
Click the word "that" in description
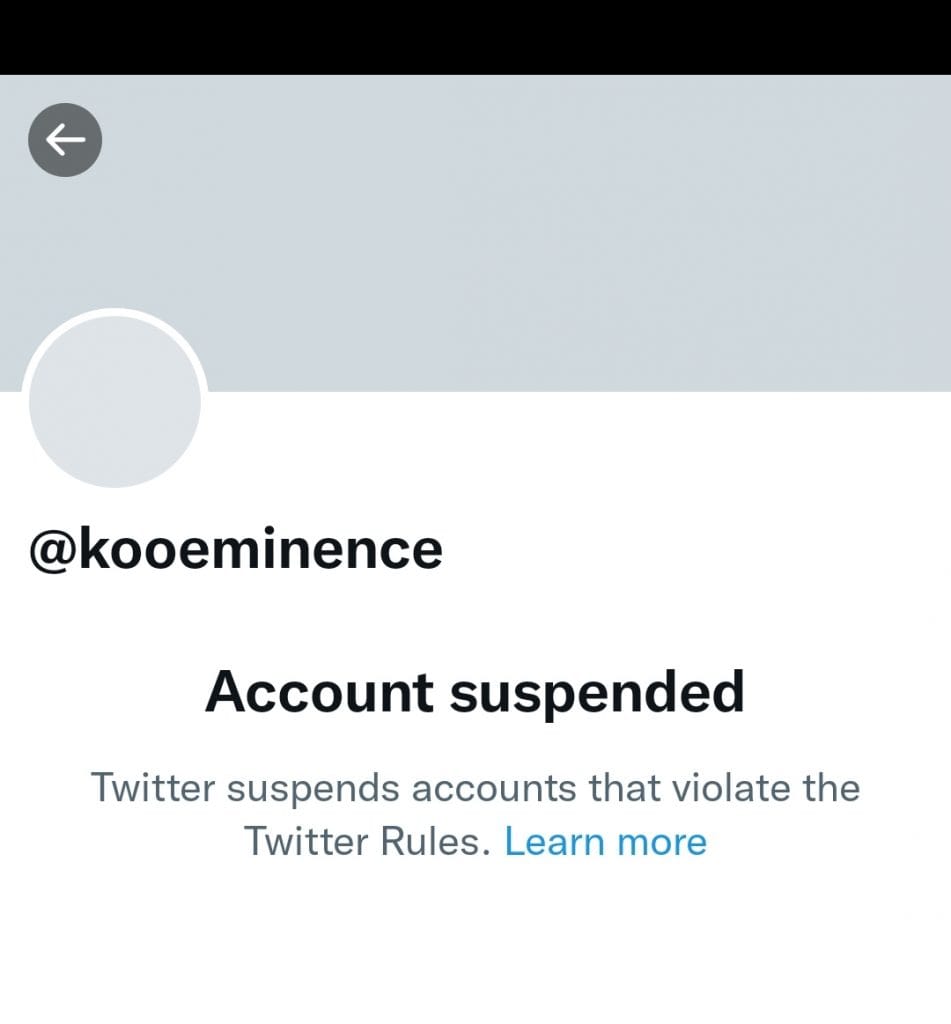point(625,788)
